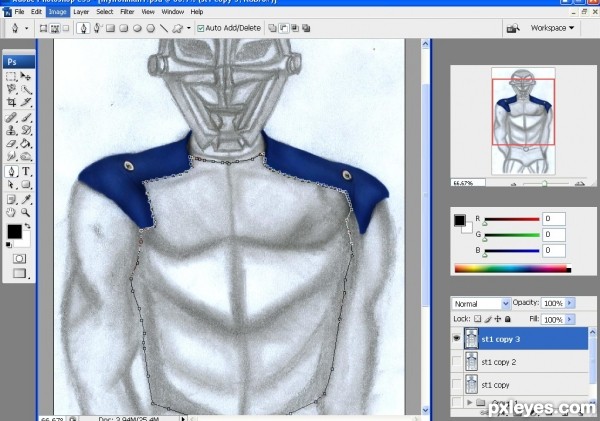Open the Edit menu

pyautogui.click(x=36, y=12)
